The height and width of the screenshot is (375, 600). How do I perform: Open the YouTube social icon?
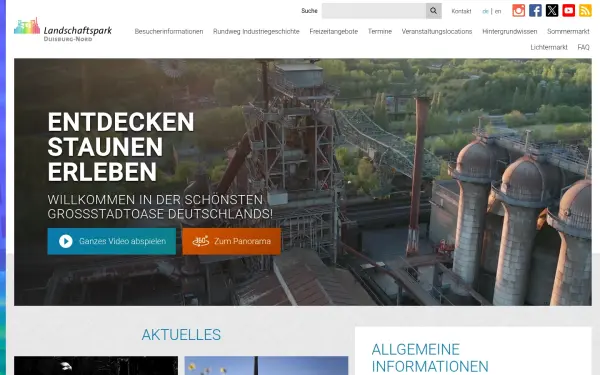(x=569, y=10)
